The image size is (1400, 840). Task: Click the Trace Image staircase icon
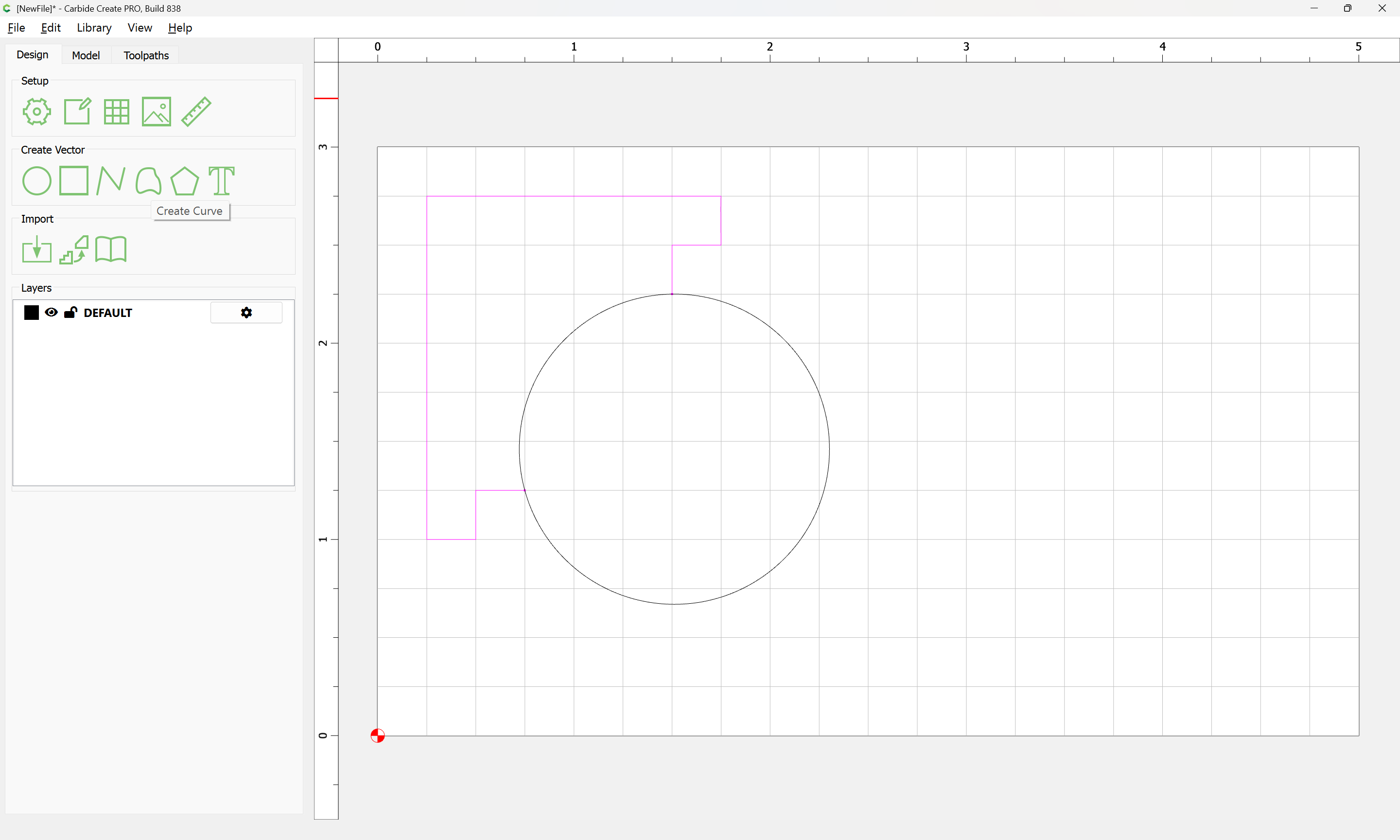pos(74,250)
